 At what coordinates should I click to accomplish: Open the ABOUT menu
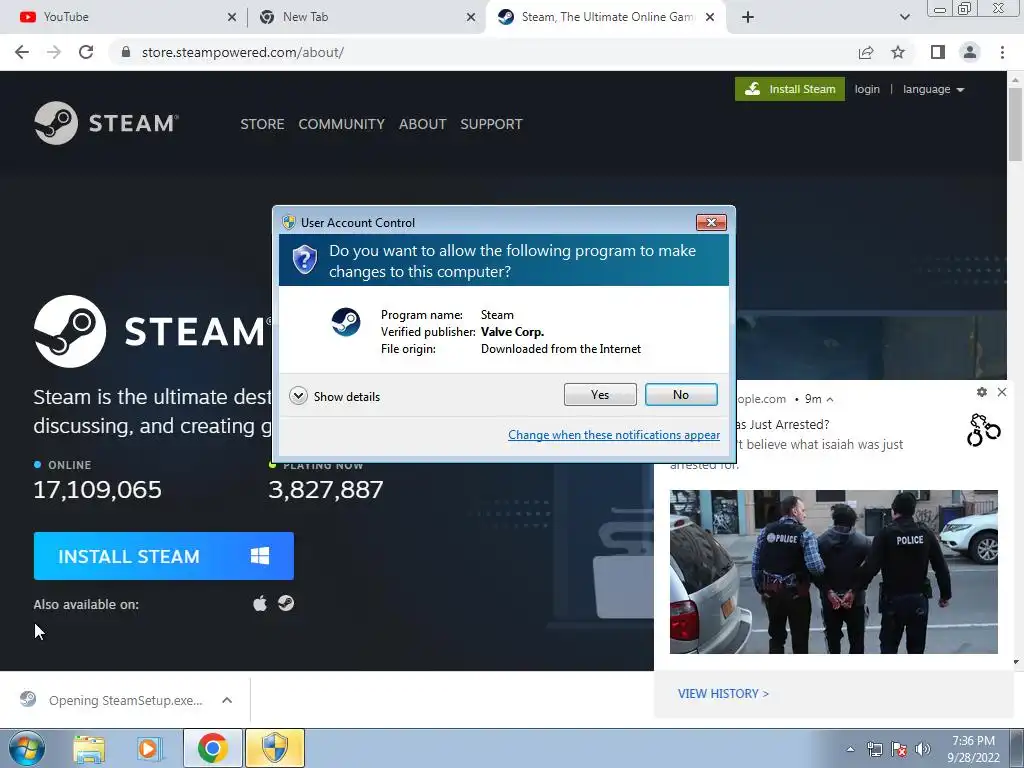coord(423,124)
